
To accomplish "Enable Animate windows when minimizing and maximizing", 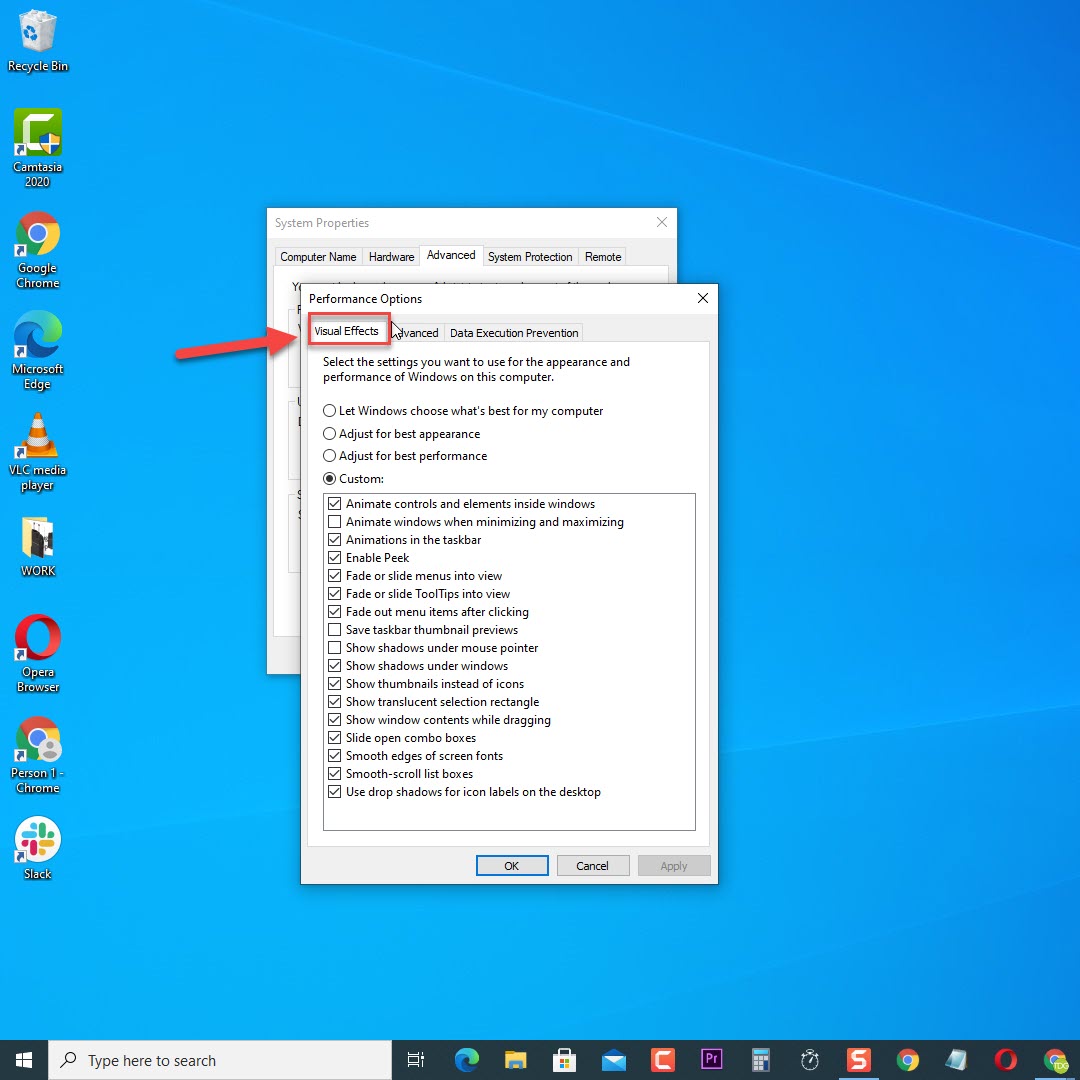I will pyautogui.click(x=334, y=522).
